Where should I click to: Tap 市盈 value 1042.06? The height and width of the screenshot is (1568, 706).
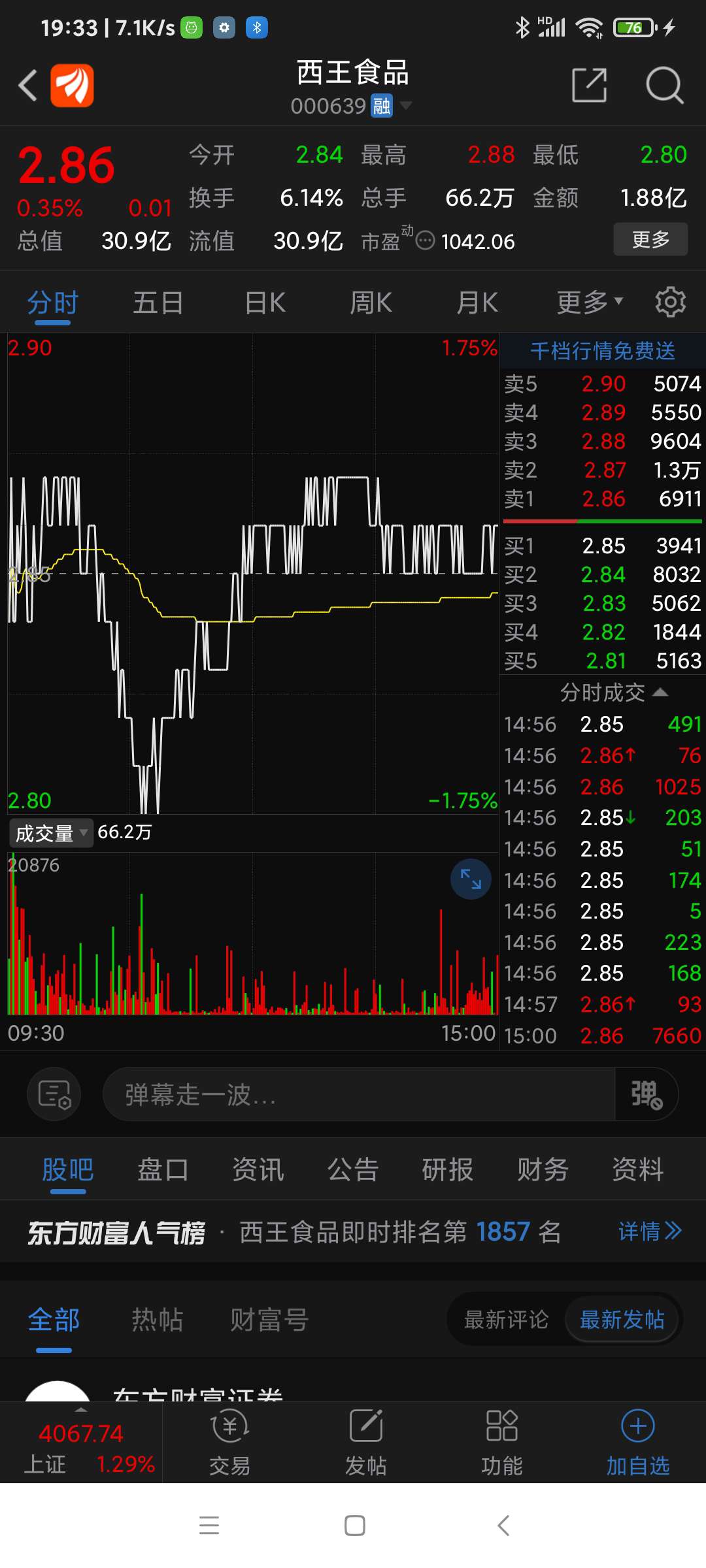478,242
